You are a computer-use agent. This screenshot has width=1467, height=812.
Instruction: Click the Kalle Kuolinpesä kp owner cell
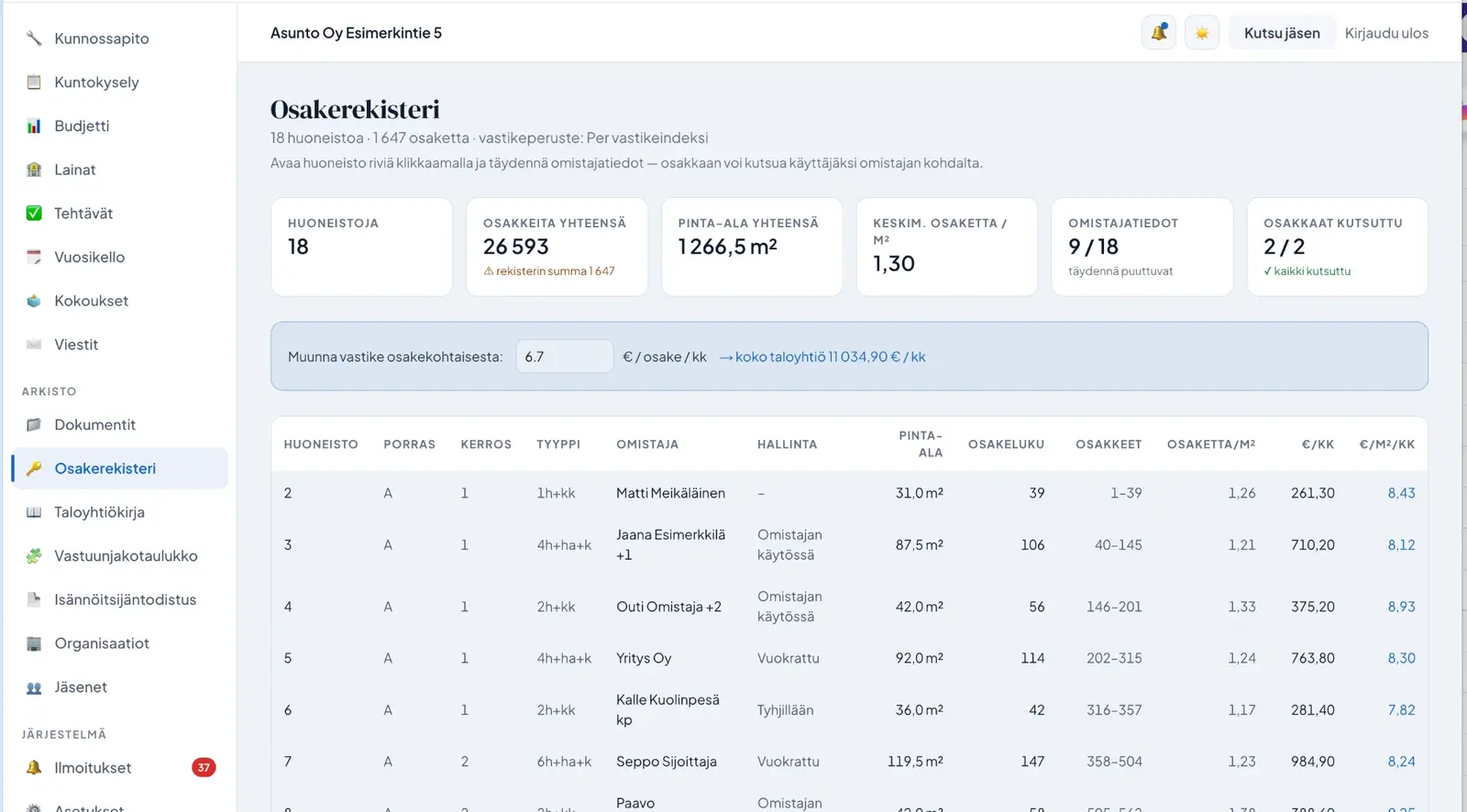[x=668, y=710]
